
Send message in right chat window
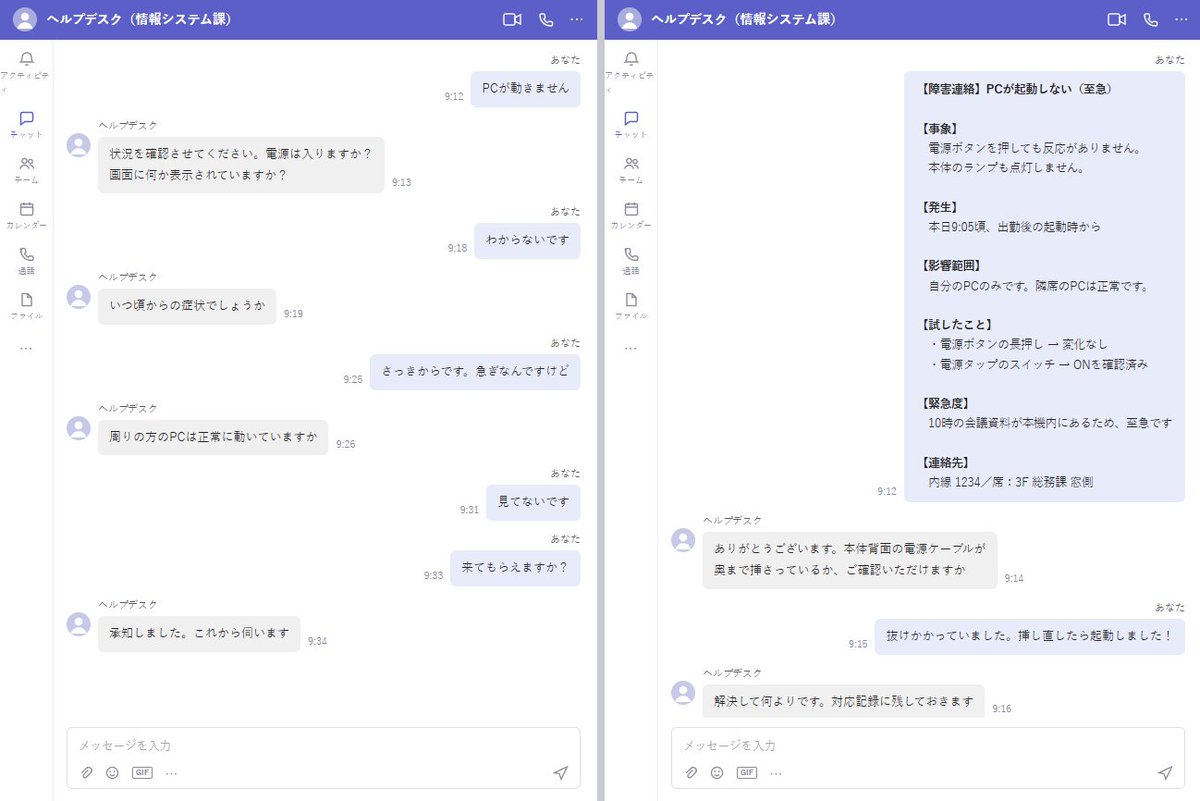[x=1165, y=773]
